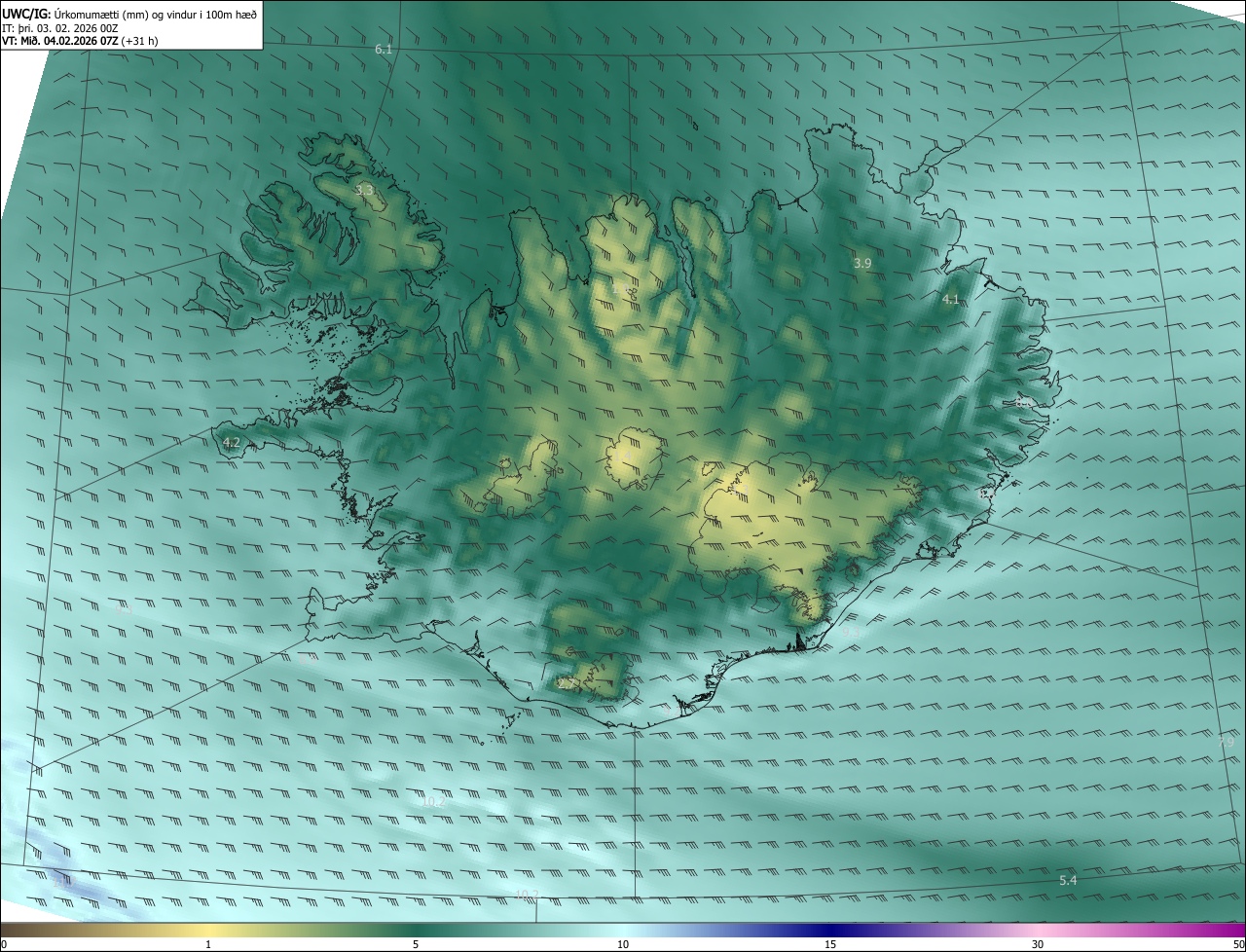Click the map value label 5.4
This screenshot has width=1246, height=952.
point(1068,880)
